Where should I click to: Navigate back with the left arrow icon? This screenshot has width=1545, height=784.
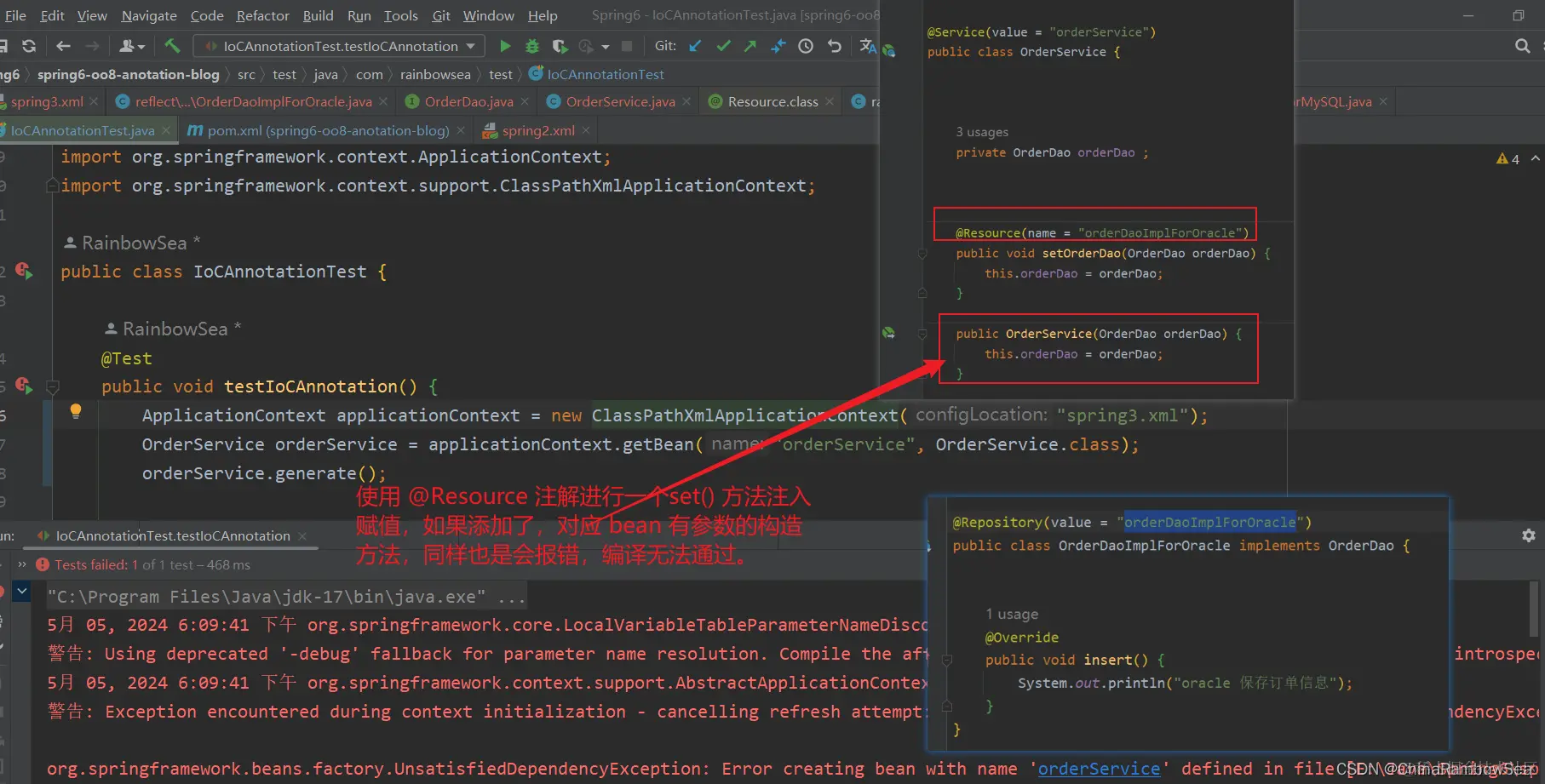[63, 46]
